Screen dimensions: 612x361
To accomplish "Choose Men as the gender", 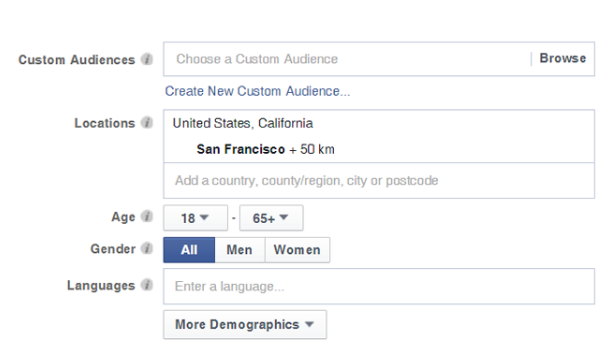I will click(x=240, y=250).
